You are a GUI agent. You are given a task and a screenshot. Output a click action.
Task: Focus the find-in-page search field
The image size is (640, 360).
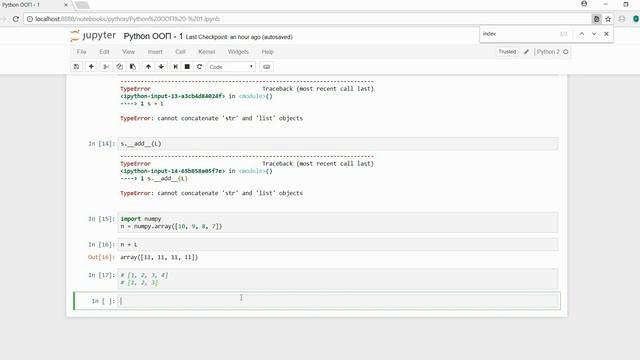[x=519, y=34]
